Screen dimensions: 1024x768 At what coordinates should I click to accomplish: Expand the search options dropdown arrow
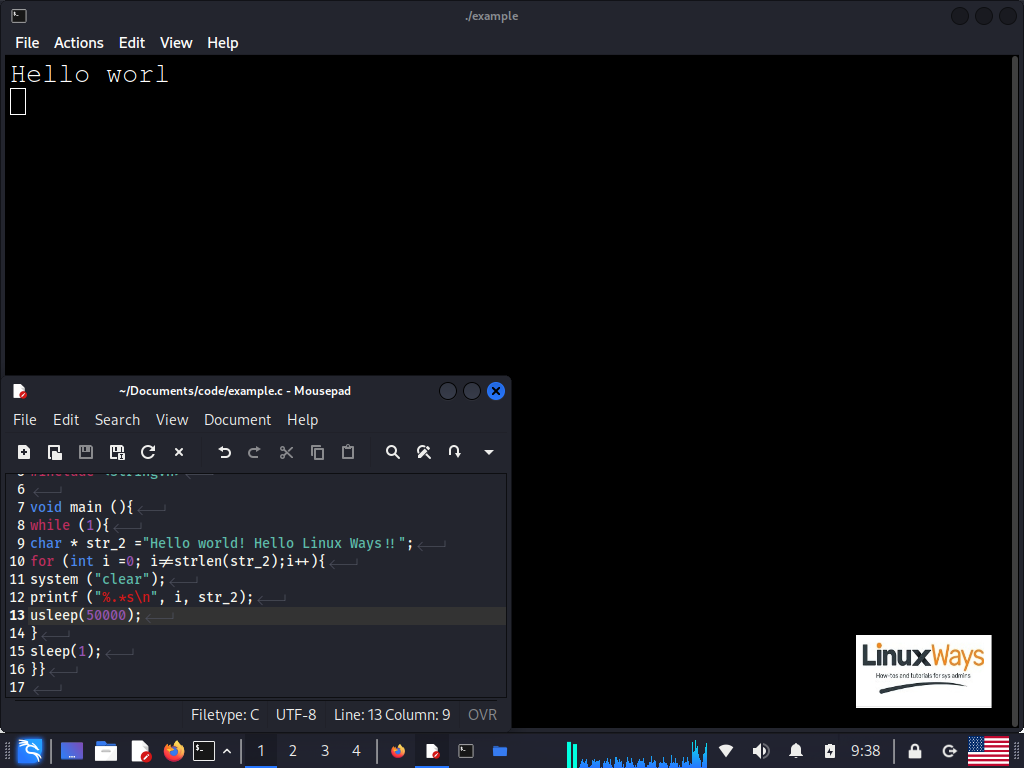pos(488,452)
